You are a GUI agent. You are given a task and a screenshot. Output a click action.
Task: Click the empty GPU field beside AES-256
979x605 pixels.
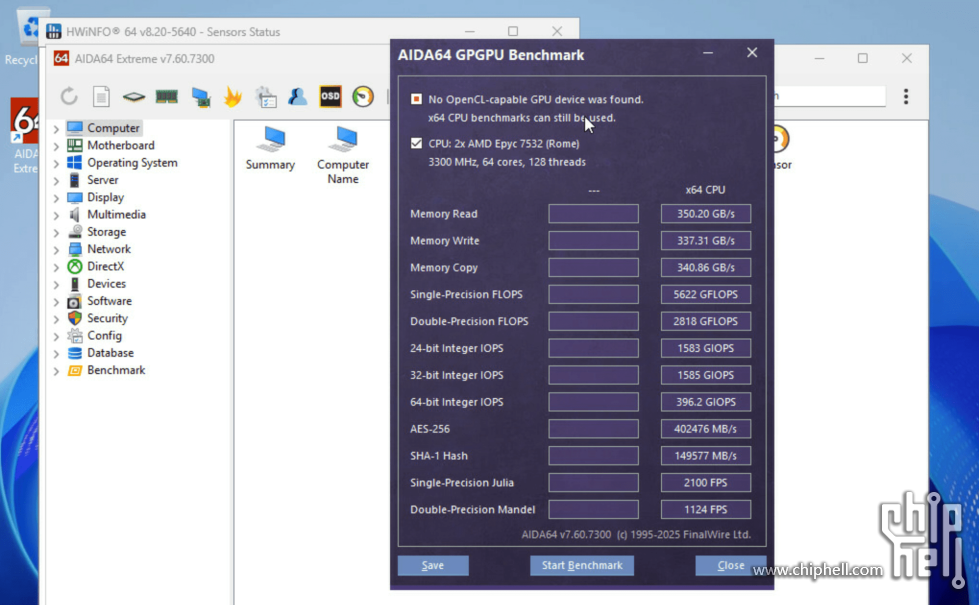click(593, 429)
